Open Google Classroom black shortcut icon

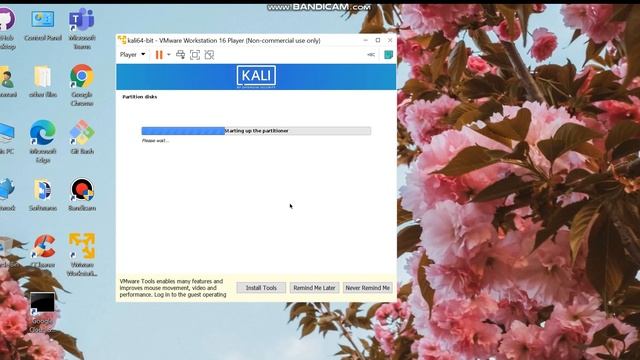(42, 312)
